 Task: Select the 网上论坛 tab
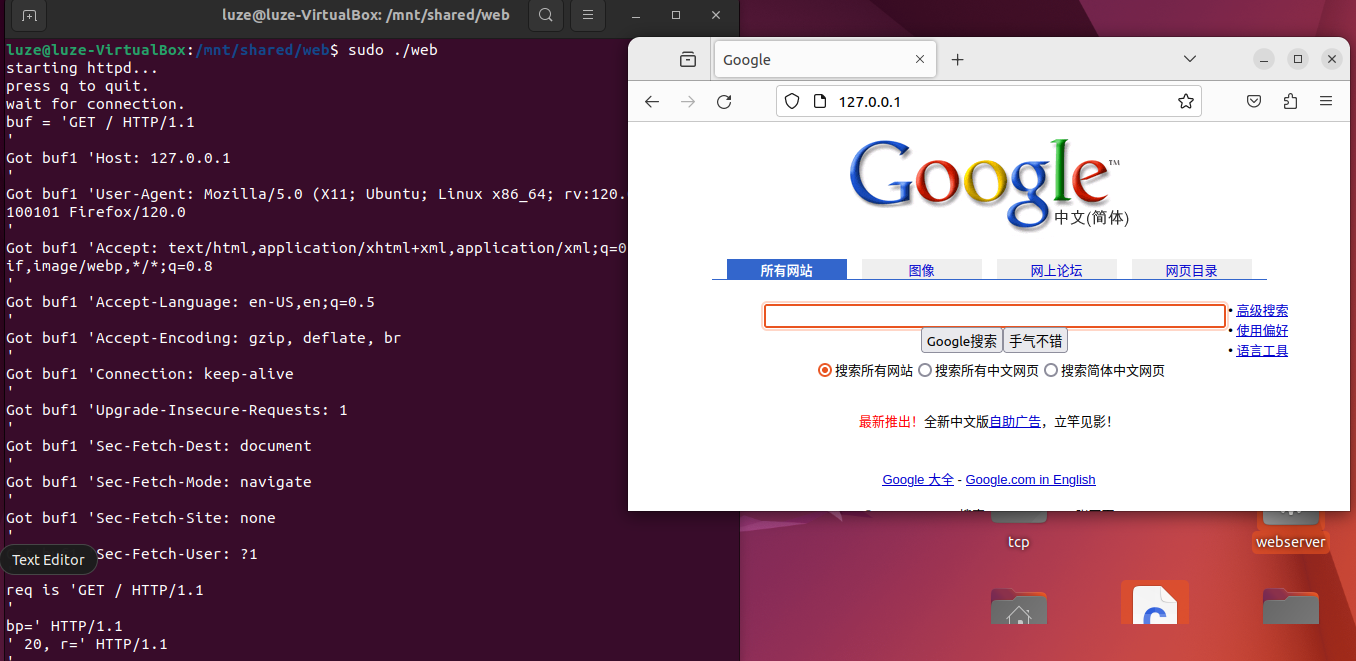(1056, 270)
